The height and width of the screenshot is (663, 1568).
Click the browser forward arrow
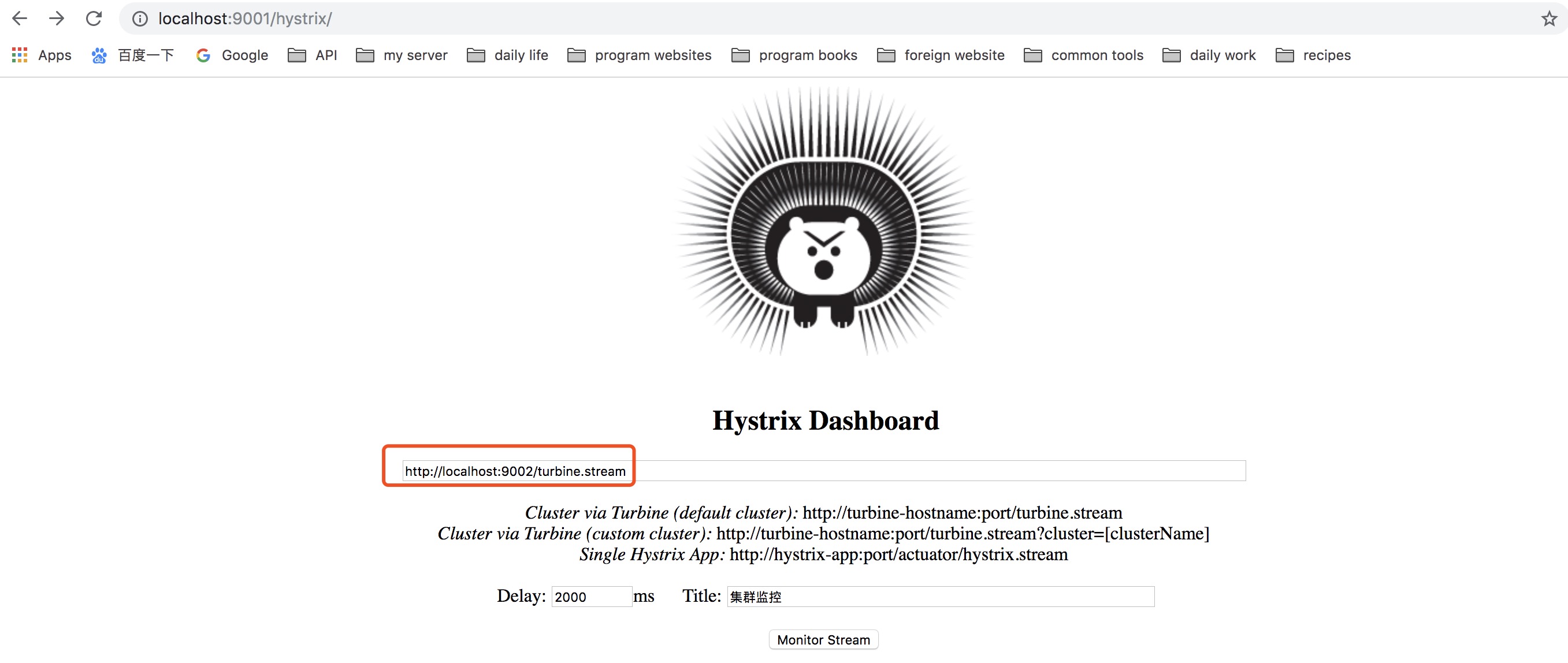pyautogui.click(x=57, y=18)
